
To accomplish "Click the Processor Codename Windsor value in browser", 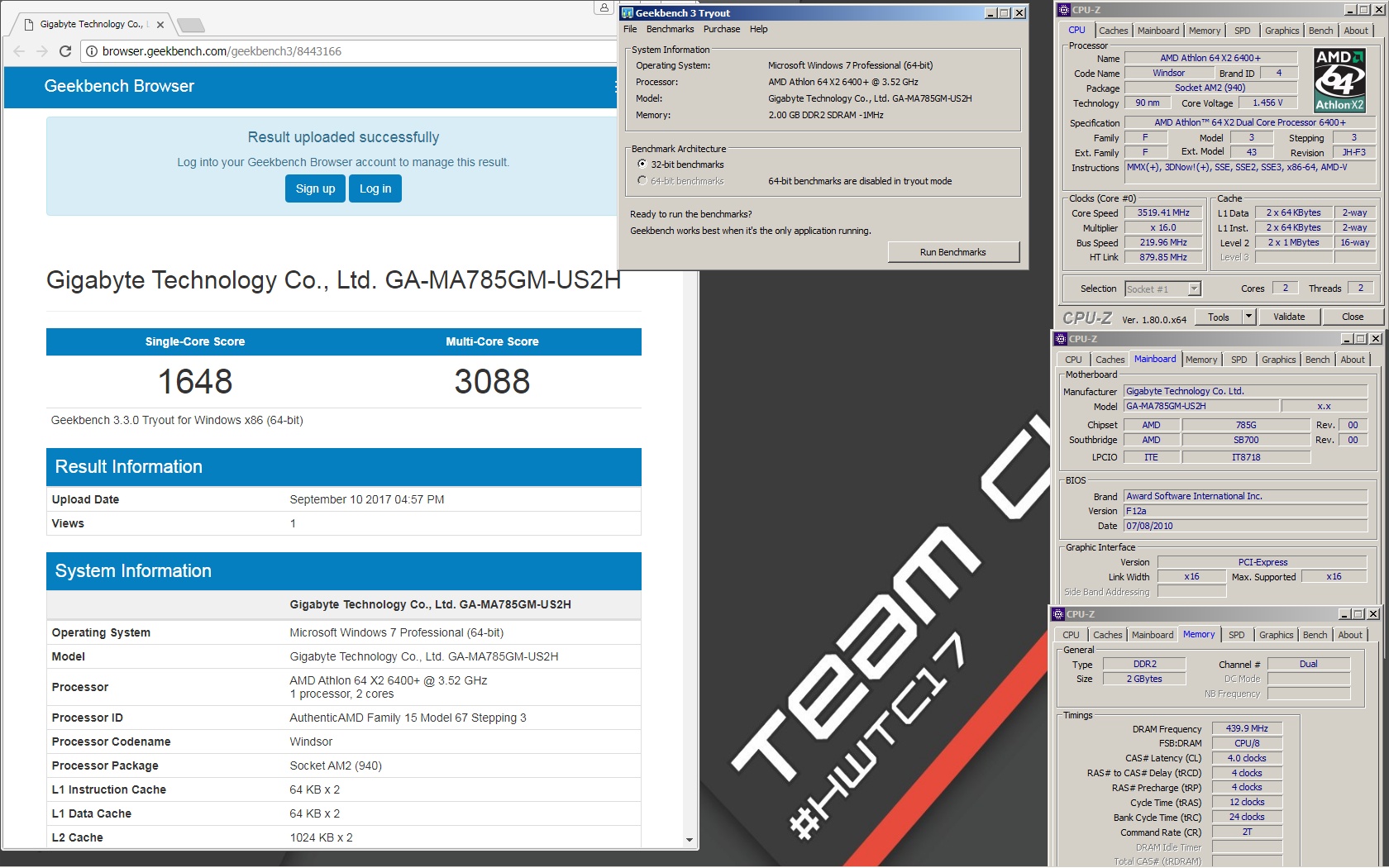I will click(x=311, y=742).
